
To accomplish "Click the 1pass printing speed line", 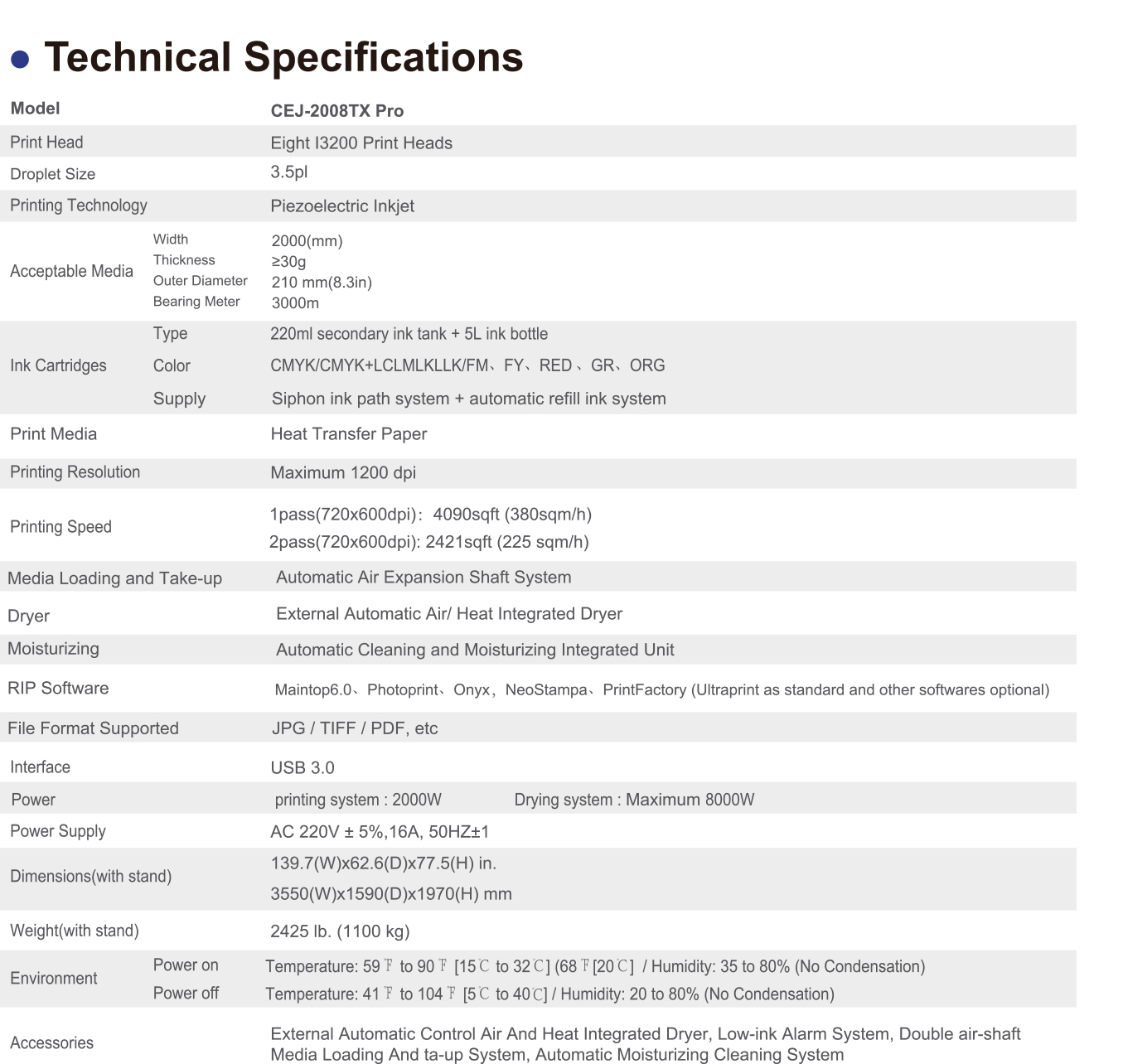I will click(x=430, y=515).
